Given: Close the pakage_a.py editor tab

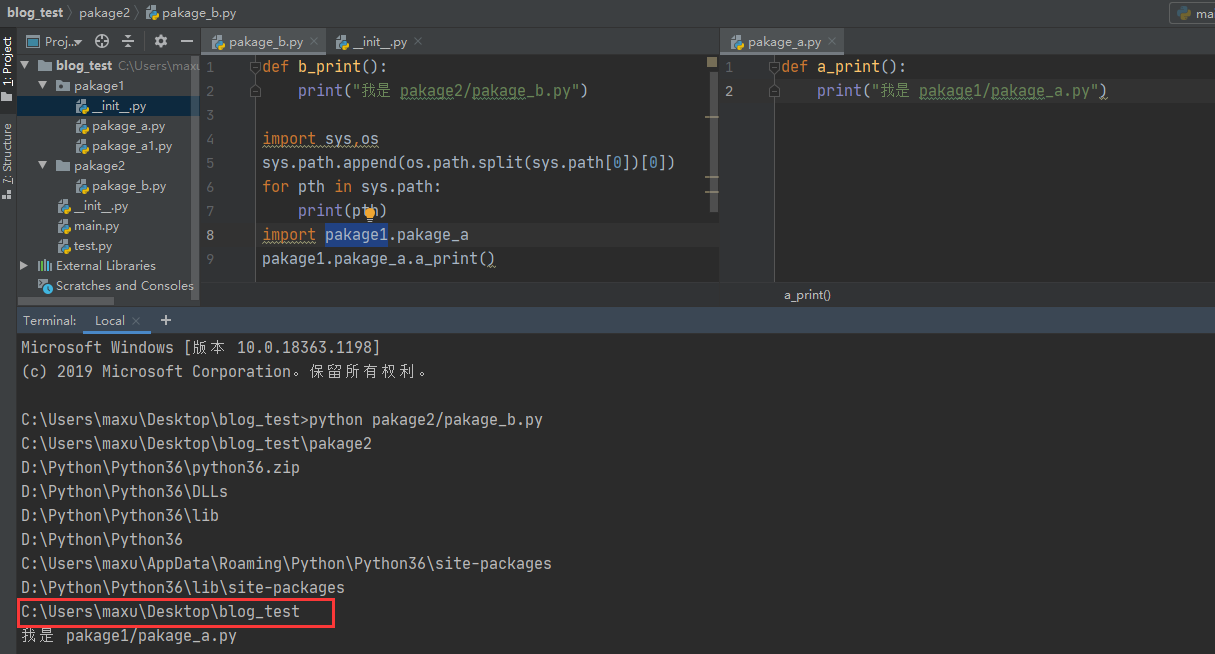Looking at the screenshot, I should 833,42.
